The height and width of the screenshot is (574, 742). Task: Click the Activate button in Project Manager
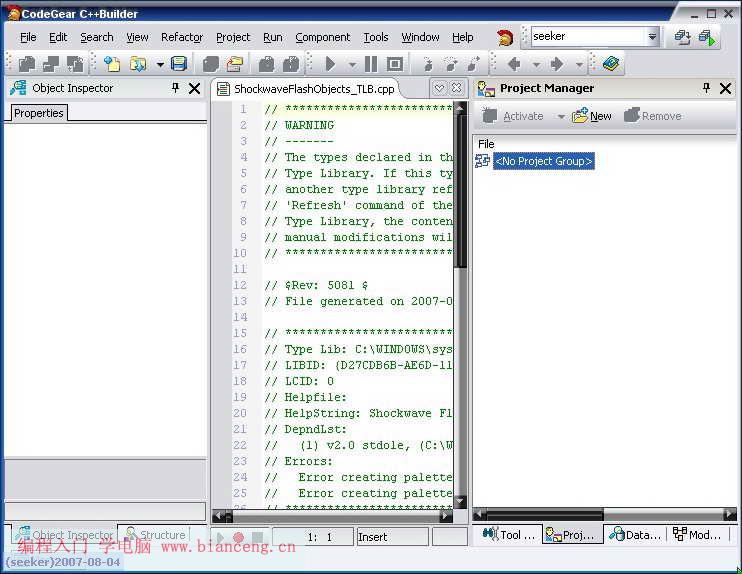(513, 116)
